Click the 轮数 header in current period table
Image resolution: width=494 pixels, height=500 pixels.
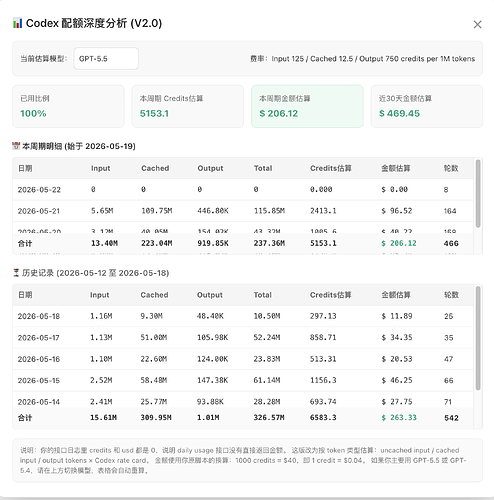(x=451, y=168)
